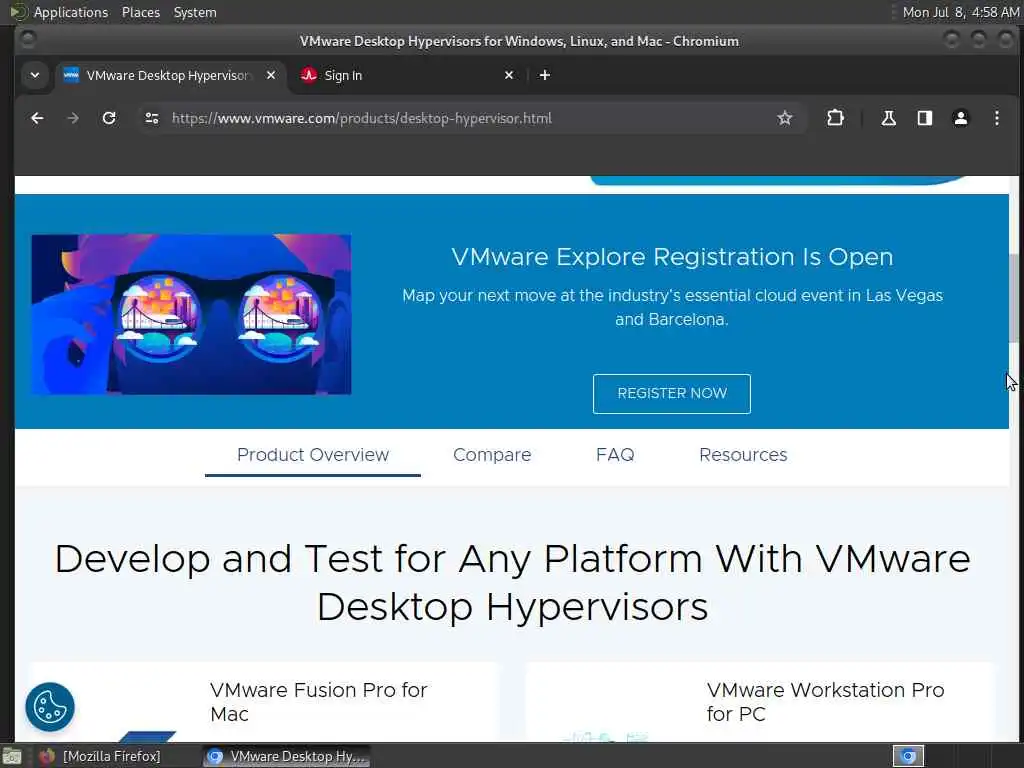Select the Compare tab
The width and height of the screenshot is (1024, 768).
pos(492,455)
